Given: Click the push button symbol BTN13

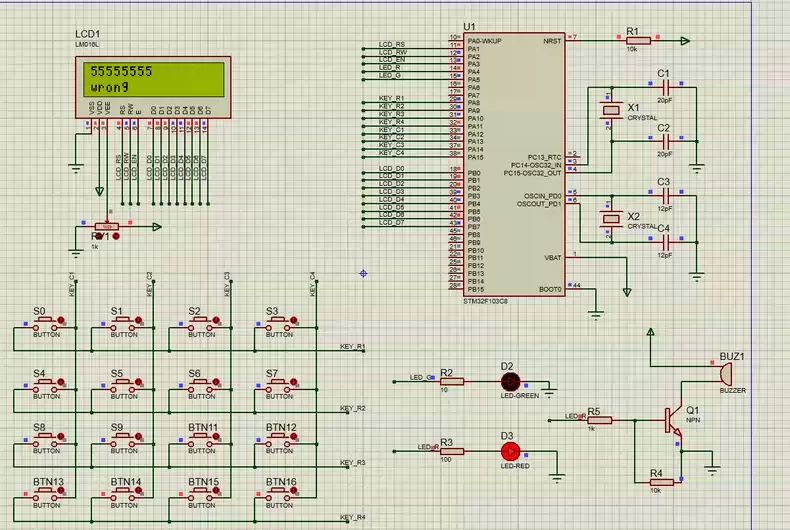Looking at the screenshot, I should coord(46,494).
